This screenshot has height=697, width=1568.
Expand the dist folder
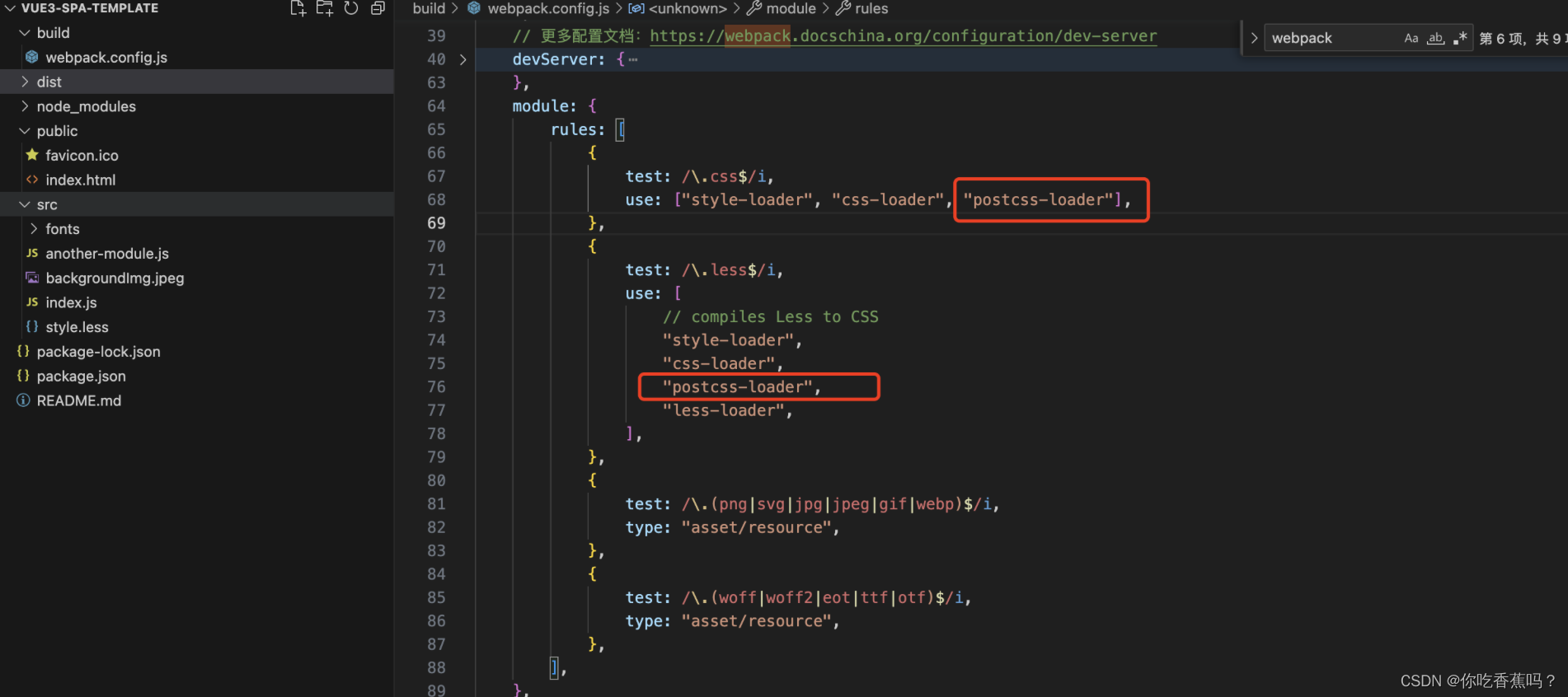pyautogui.click(x=25, y=82)
